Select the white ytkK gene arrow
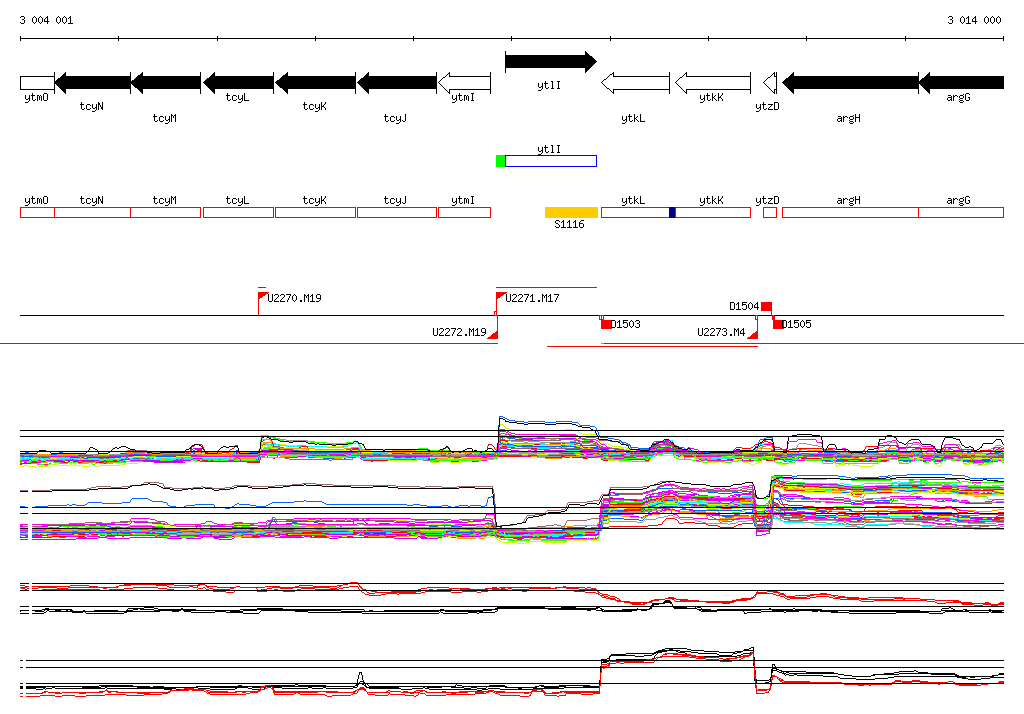The height and width of the screenshot is (714, 1024). click(x=712, y=82)
